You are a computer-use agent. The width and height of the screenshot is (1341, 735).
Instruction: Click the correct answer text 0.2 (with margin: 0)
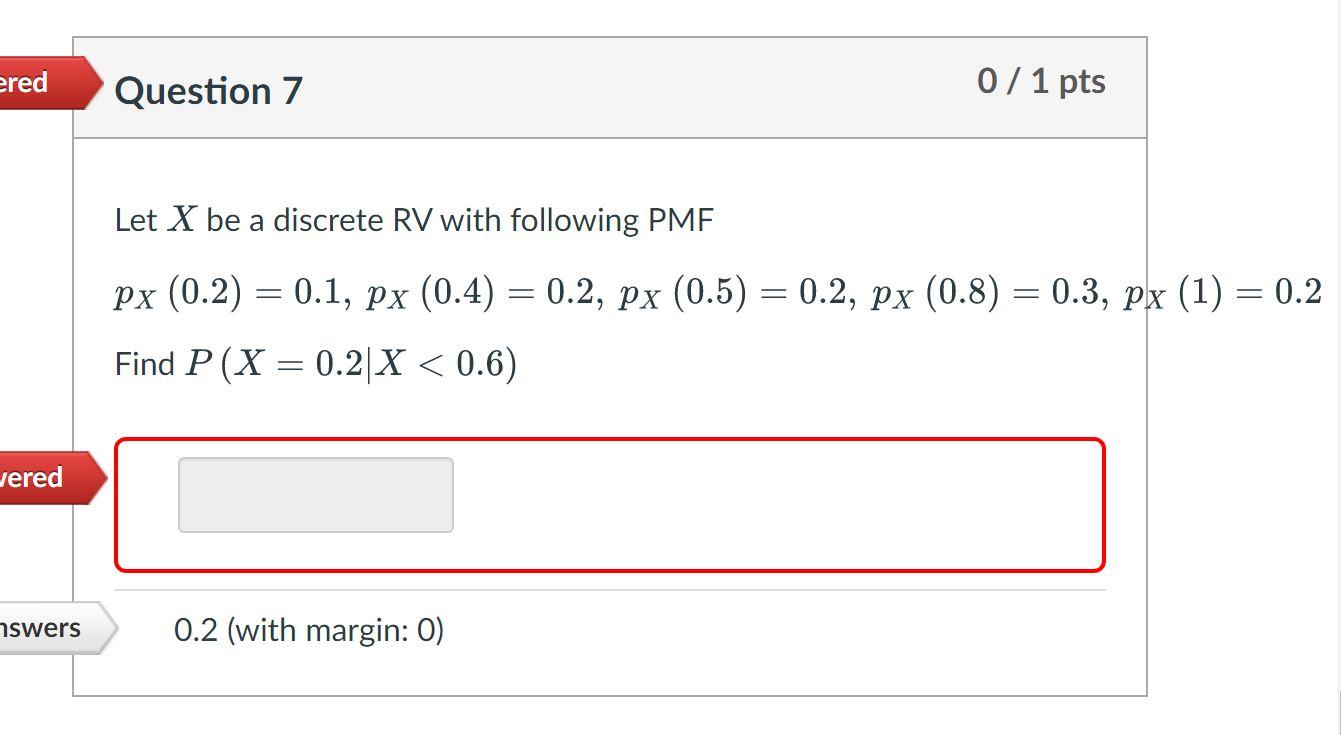[308, 630]
